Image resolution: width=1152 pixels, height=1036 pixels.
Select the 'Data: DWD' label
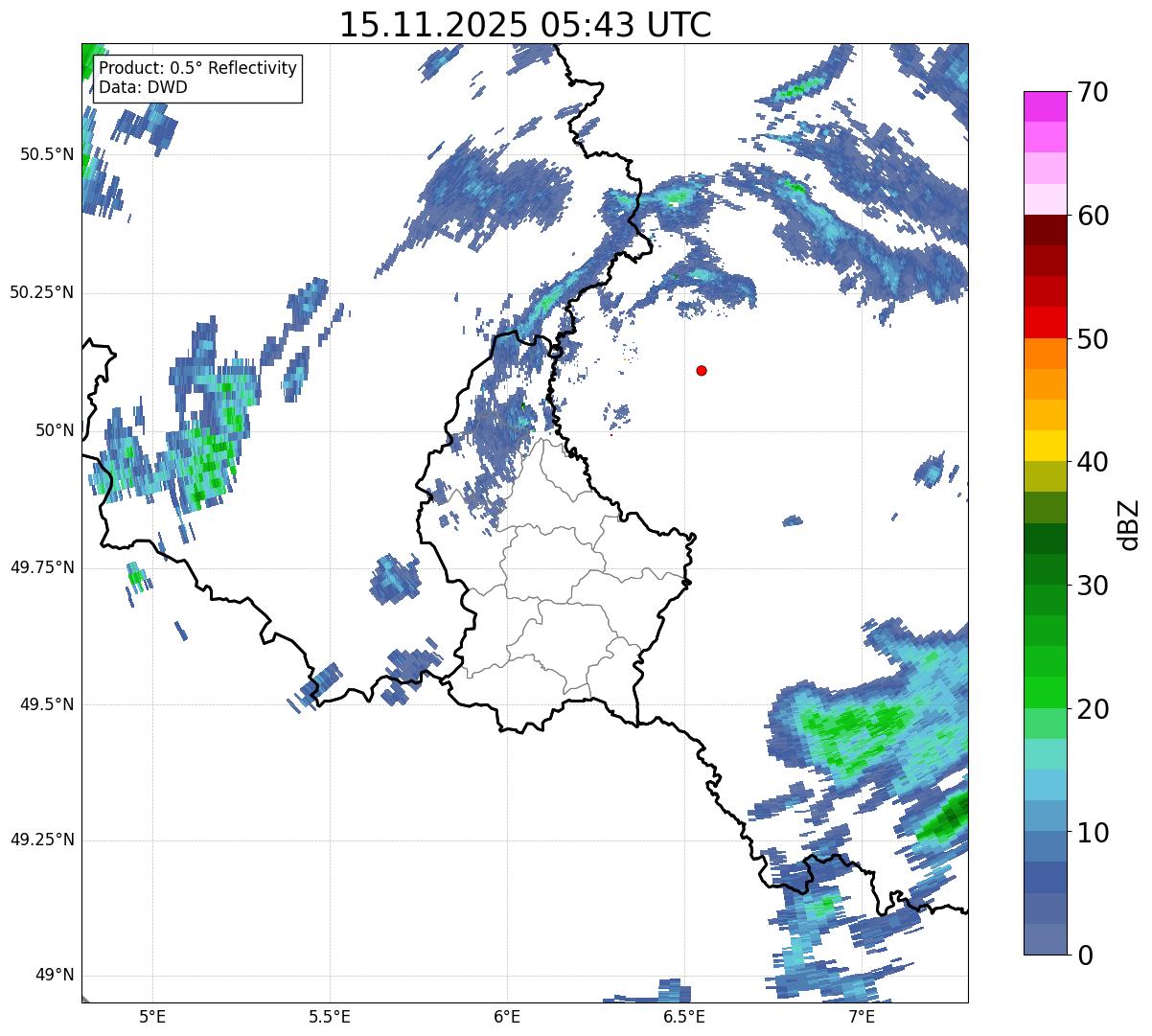pyautogui.click(x=143, y=87)
